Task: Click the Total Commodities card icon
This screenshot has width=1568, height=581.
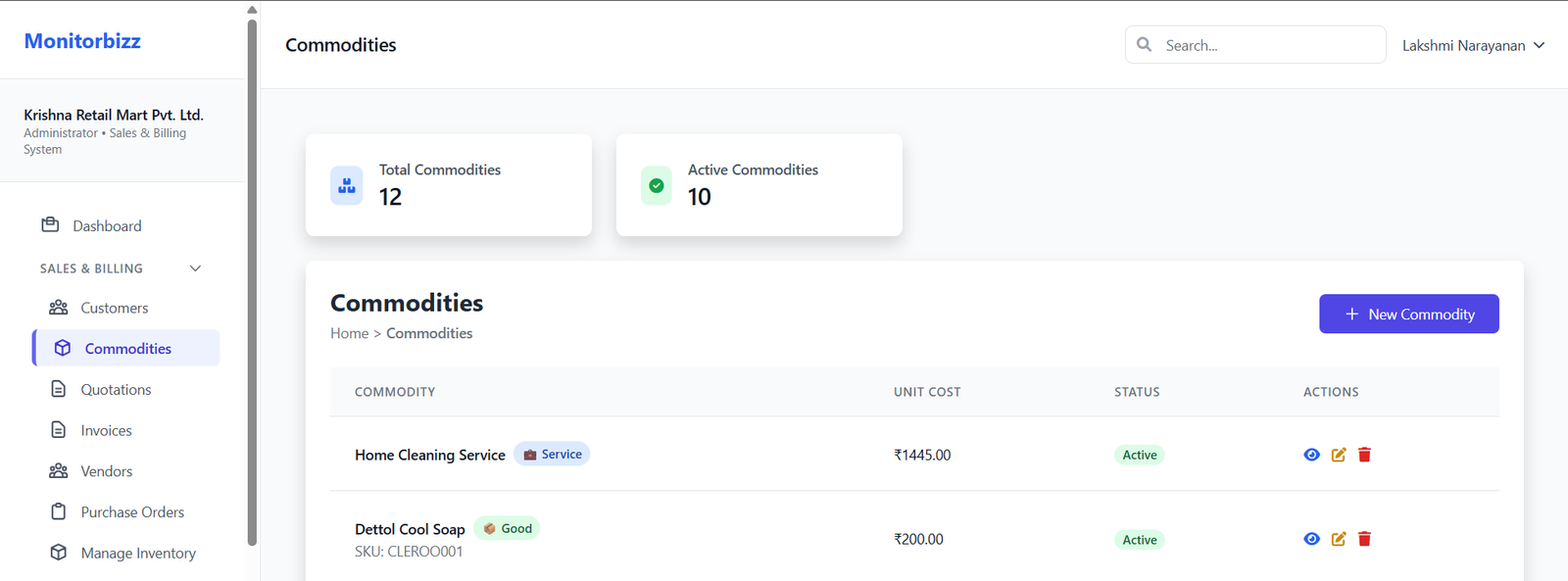Action: [x=347, y=185]
